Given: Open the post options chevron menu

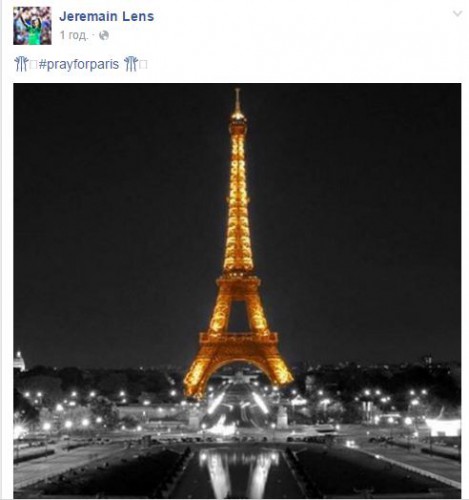Looking at the screenshot, I should [x=457, y=13].
